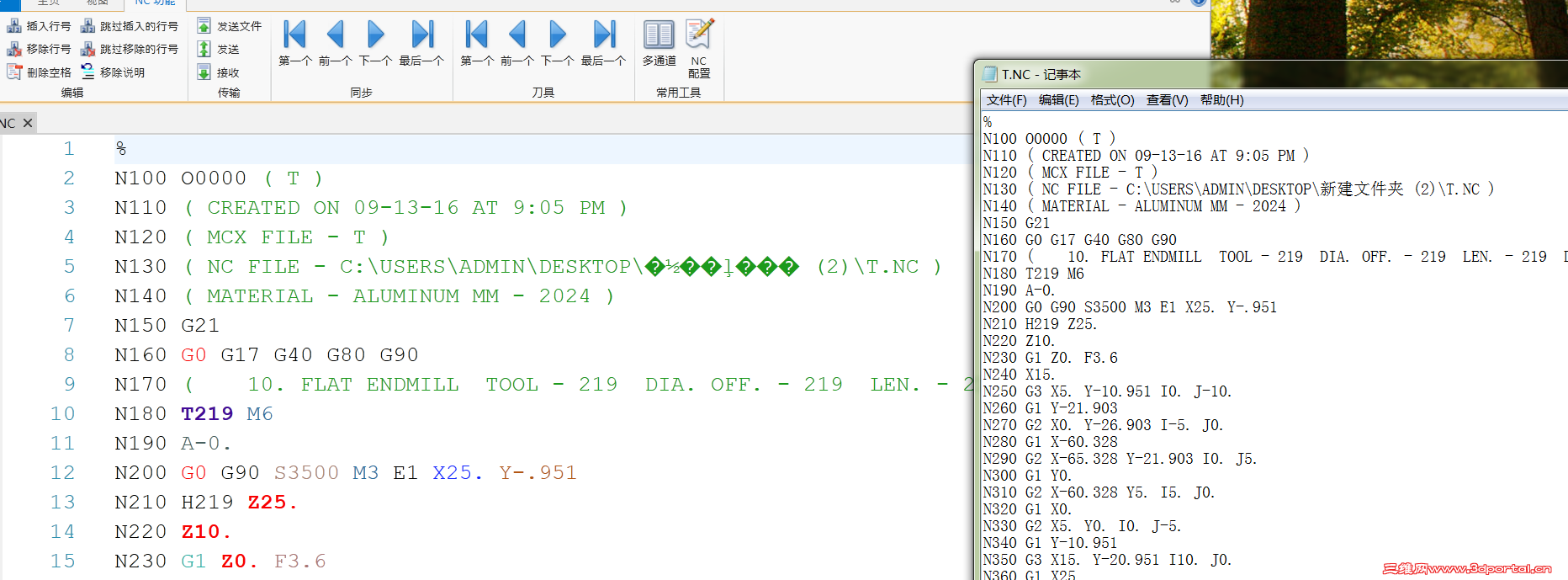Screen dimensions: 1568x580
Task: Click the 'N150 G21' line in Notepad
Action: [x=1016, y=223]
